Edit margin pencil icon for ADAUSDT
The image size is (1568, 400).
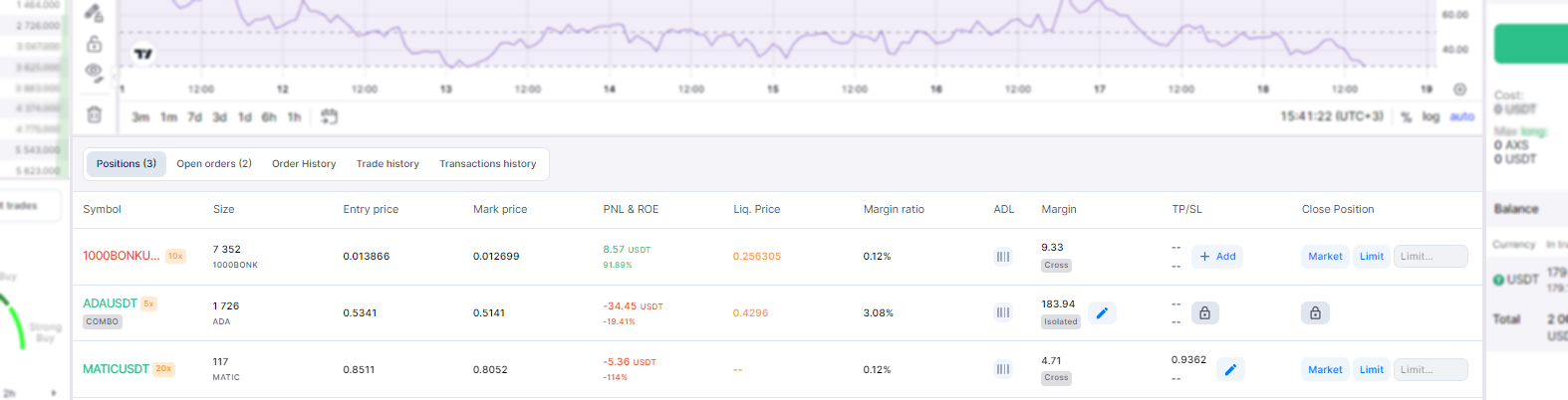[x=1102, y=312]
